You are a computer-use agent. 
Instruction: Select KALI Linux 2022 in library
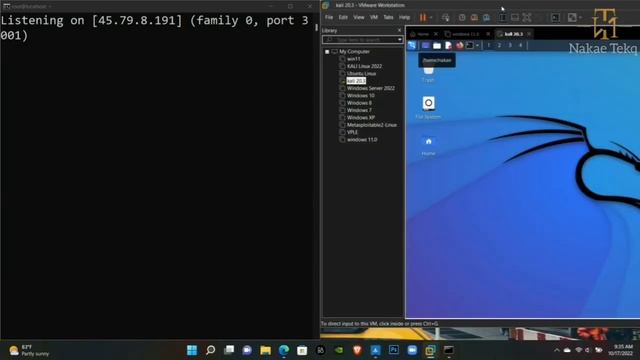pos(364,66)
